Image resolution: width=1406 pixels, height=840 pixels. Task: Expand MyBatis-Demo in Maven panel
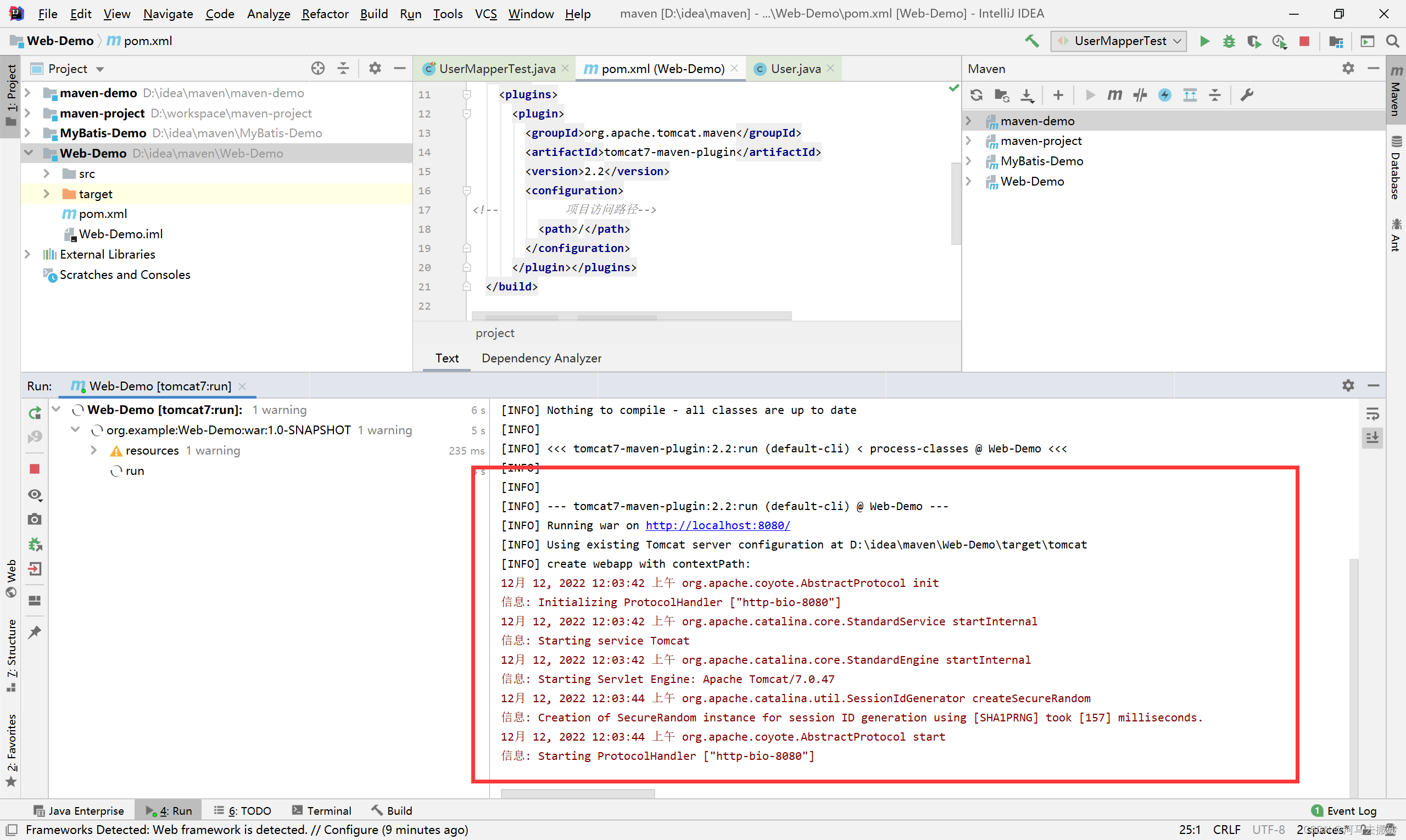pos(969,161)
